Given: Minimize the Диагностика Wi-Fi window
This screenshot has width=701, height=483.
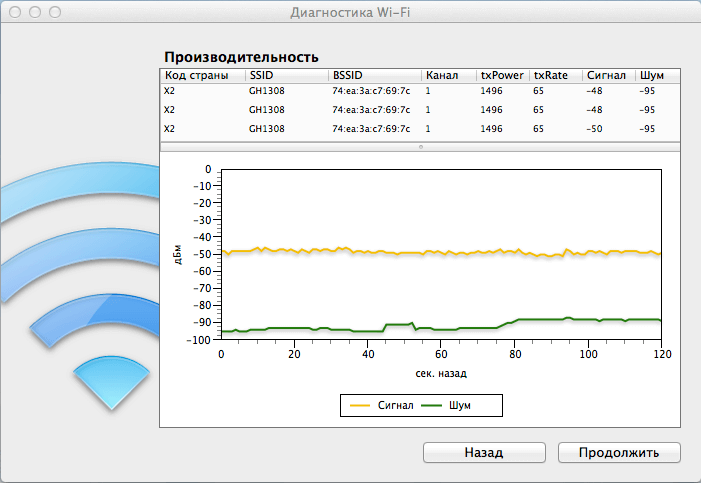Looking at the screenshot, I should (x=34, y=13).
